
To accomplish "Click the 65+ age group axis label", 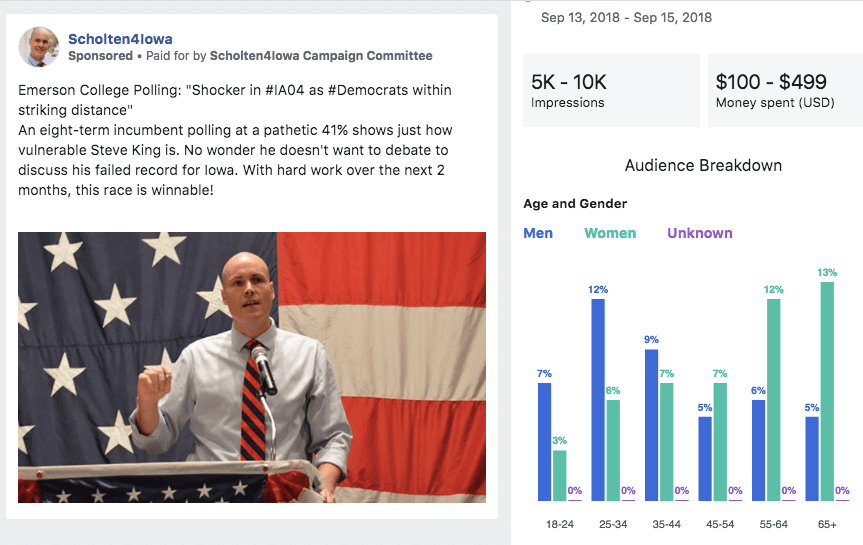I will [827, 524].
